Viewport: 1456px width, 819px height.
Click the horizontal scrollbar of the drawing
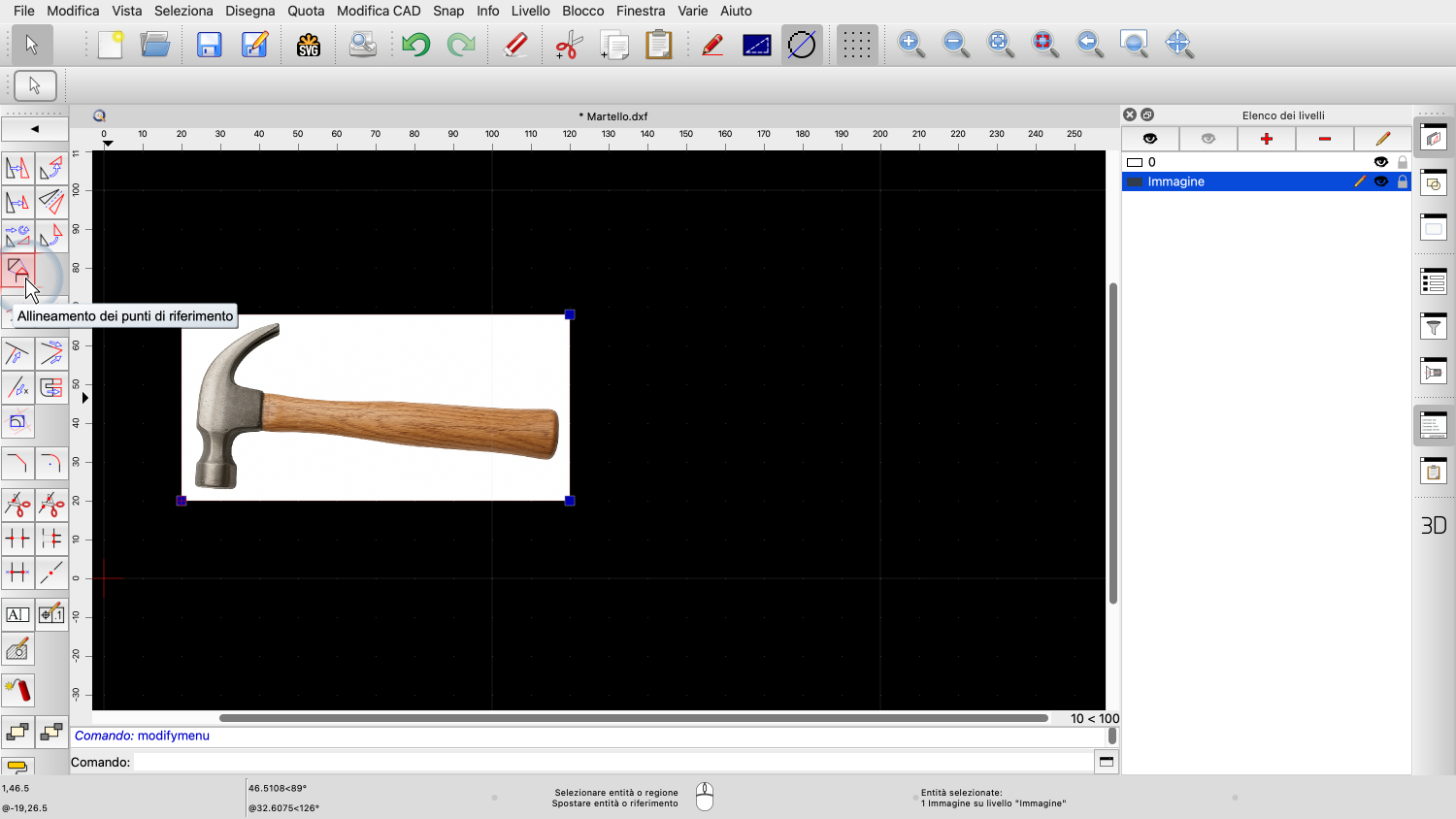(x=633, y=718)
